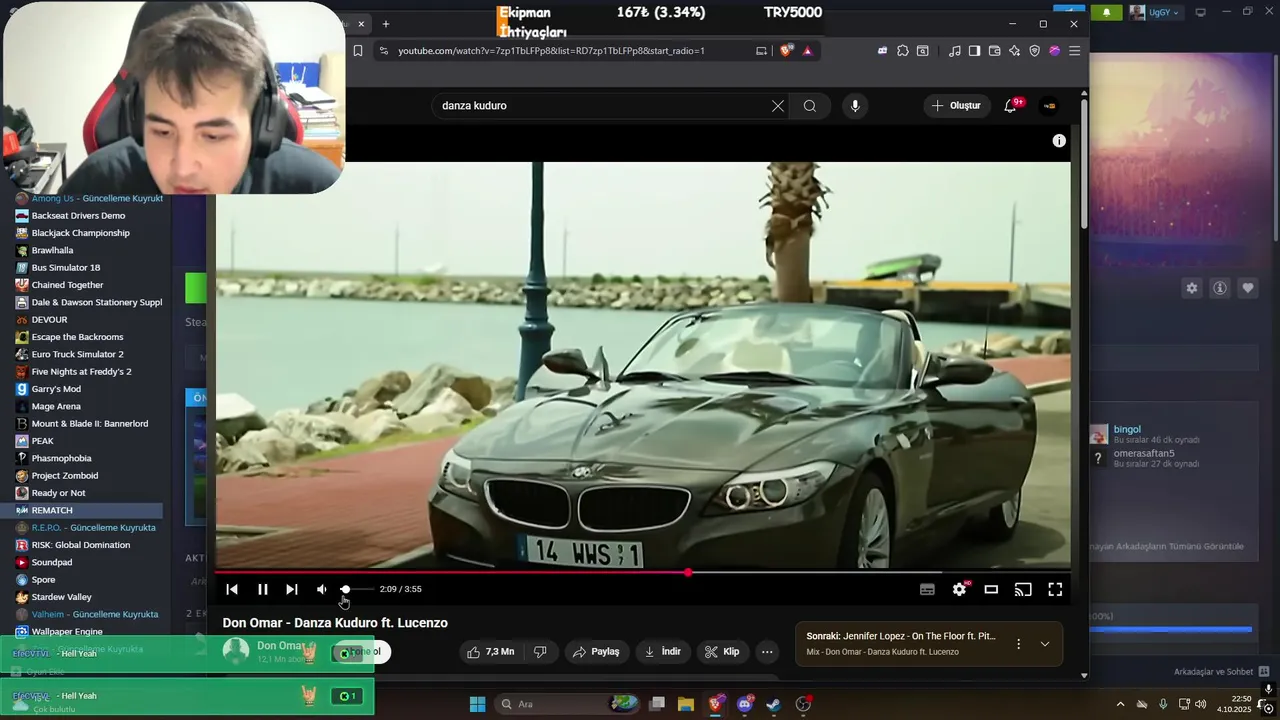This screenshot has width=1280, height=720.
Task: Open more actions three-dot menu
Action: (767, 652)
